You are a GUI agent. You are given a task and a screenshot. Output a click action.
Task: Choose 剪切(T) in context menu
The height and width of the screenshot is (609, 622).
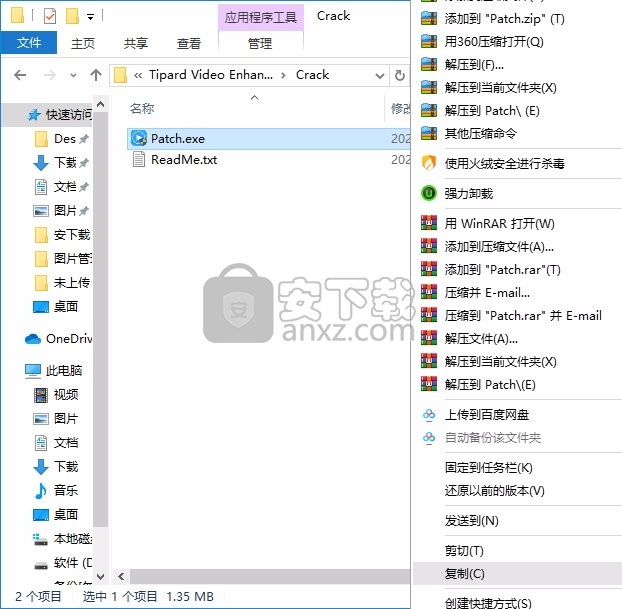click(x=517, y=551)
